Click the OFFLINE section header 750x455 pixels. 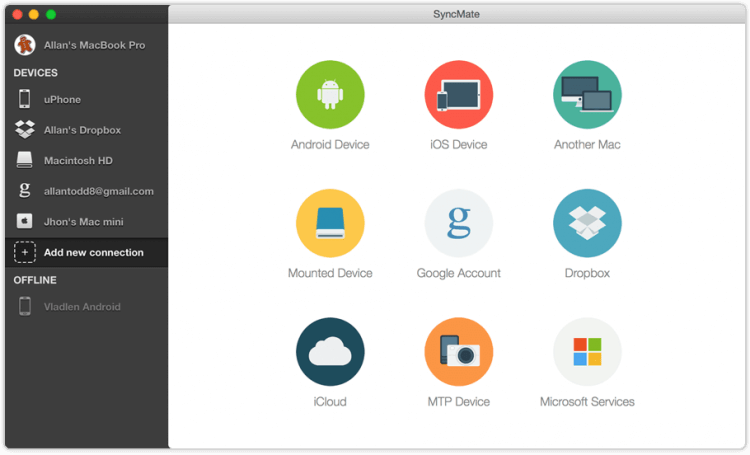click(35, 280)
